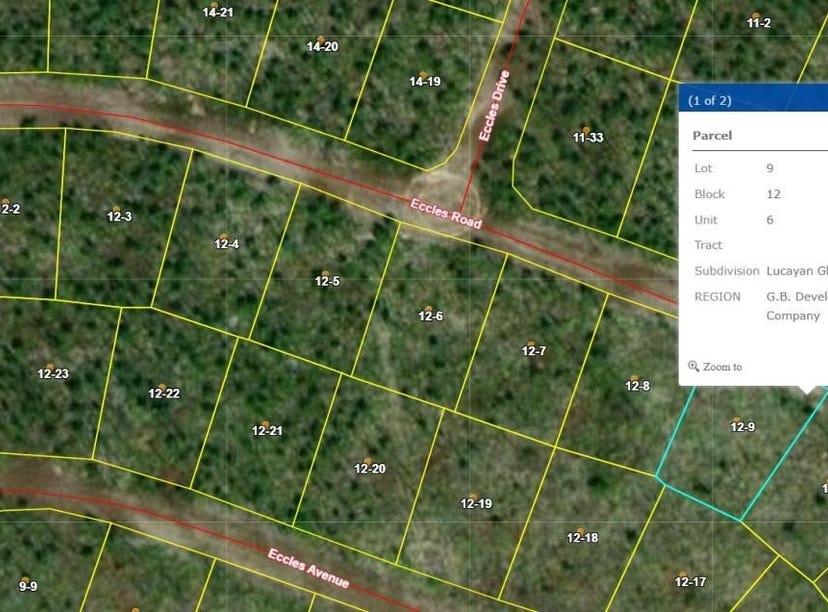Screen dimensions: 828x612
Task: Click the magnifier icon beside Zoom to
Action: pyautogui.click(x=692, y=365)
